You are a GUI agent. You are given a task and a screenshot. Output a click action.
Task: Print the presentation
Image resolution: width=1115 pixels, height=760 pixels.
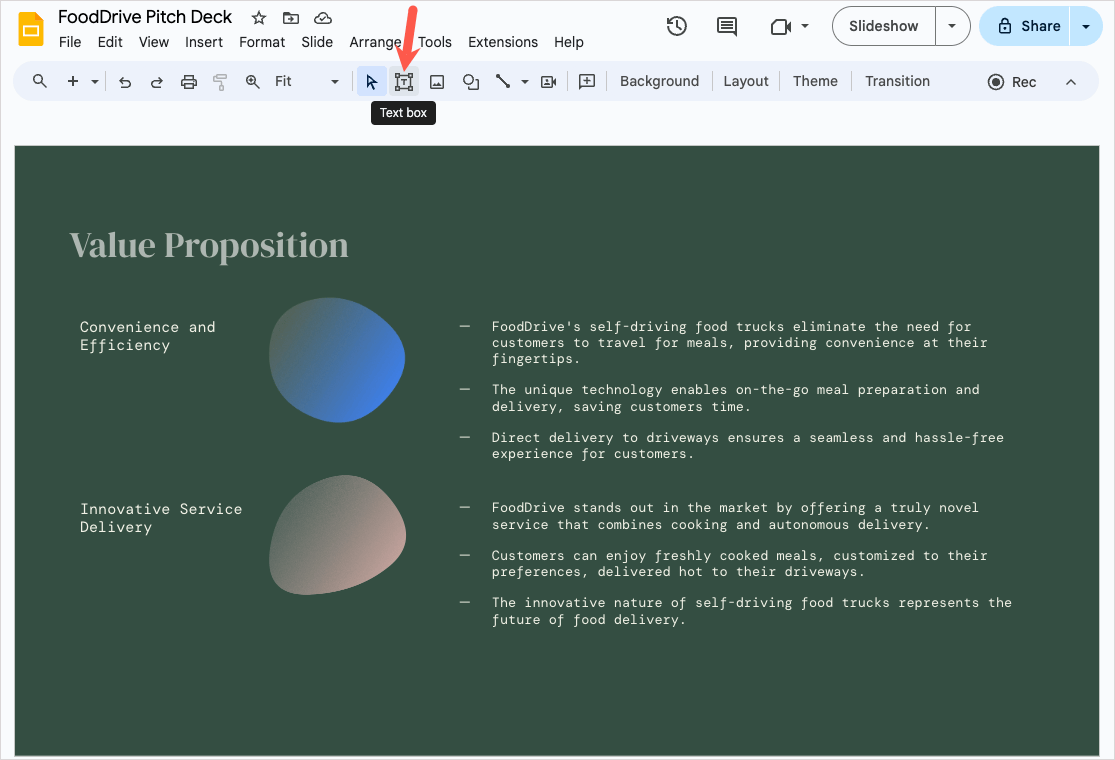[x=188, y=82]
